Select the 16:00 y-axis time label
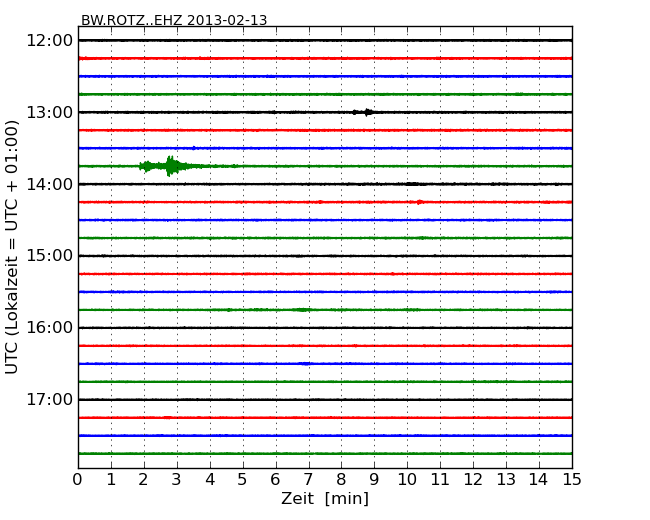 click(x=49, y=328)
